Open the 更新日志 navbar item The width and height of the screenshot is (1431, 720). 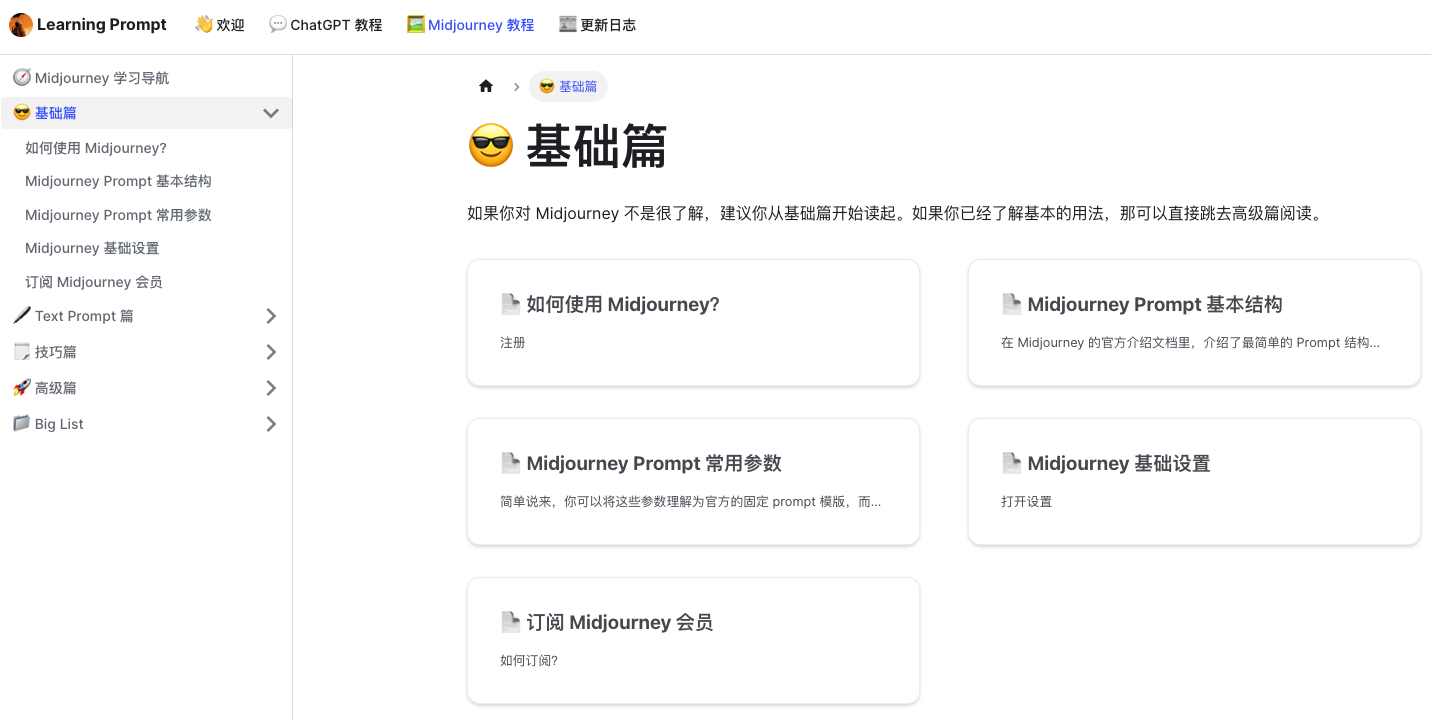pyautogui.click(x=598, y=25)
